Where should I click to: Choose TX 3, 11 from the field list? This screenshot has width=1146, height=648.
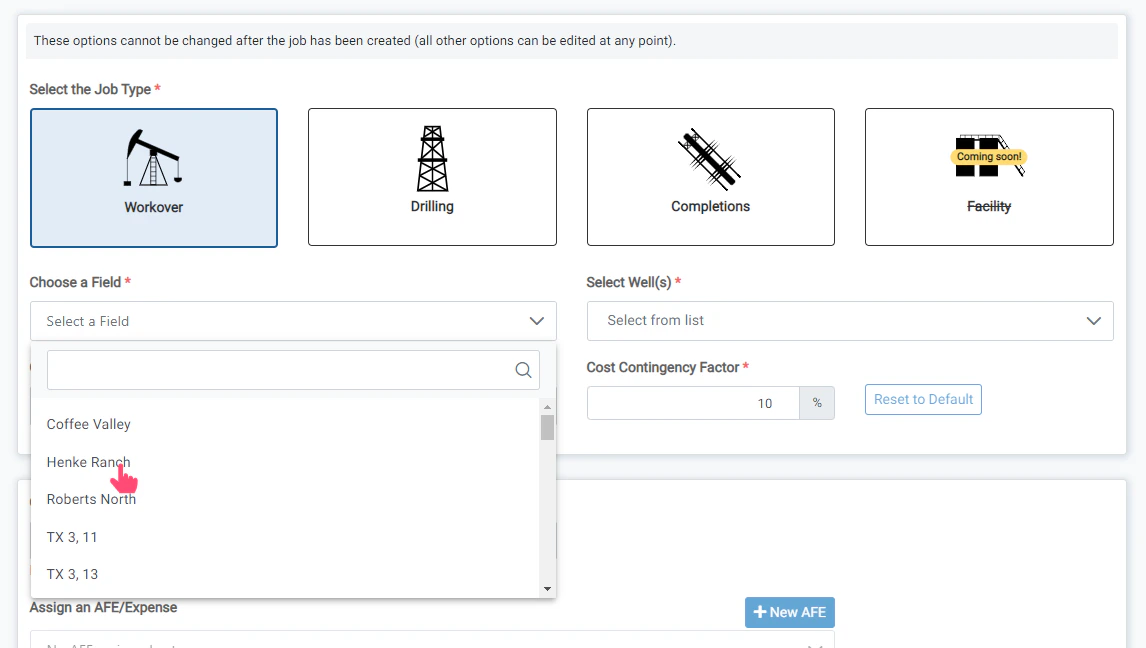click(x=285, y=537)
